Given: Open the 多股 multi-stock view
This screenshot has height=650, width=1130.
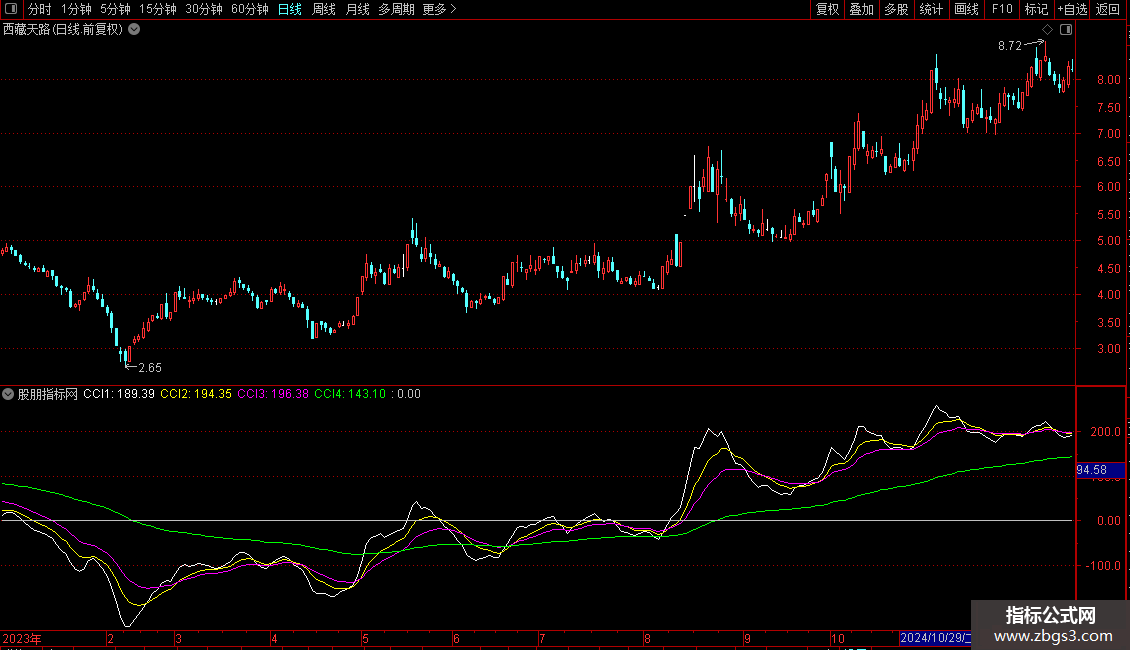Looking at the screenshot, I should (896, 9).
